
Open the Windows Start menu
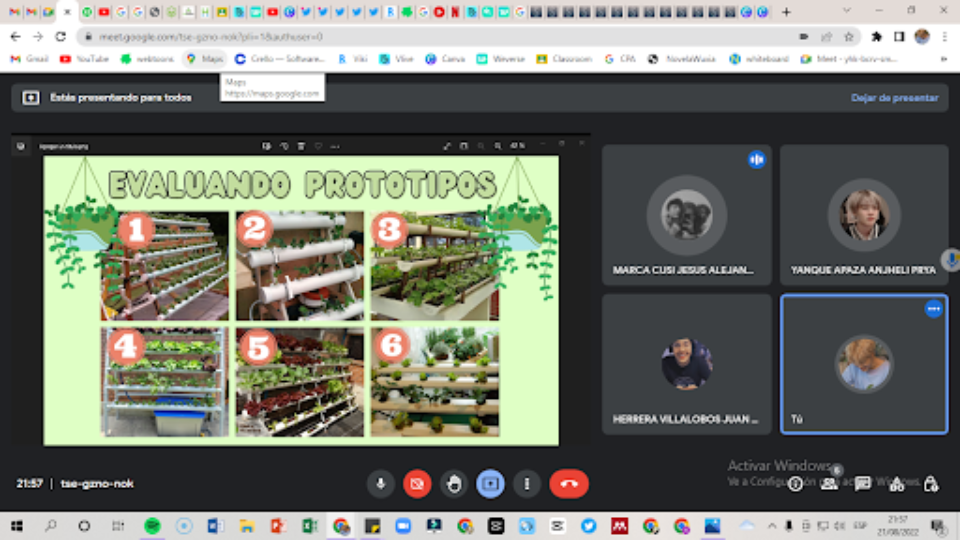click(x=17, y=525)
